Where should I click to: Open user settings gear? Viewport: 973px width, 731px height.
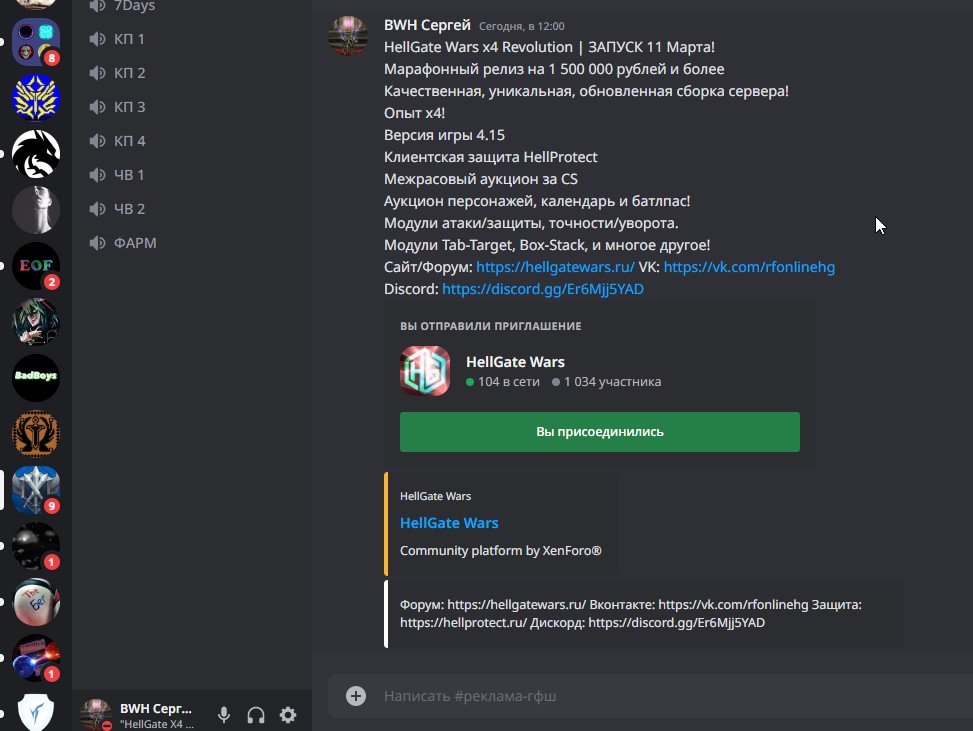[x=288, y=715]
